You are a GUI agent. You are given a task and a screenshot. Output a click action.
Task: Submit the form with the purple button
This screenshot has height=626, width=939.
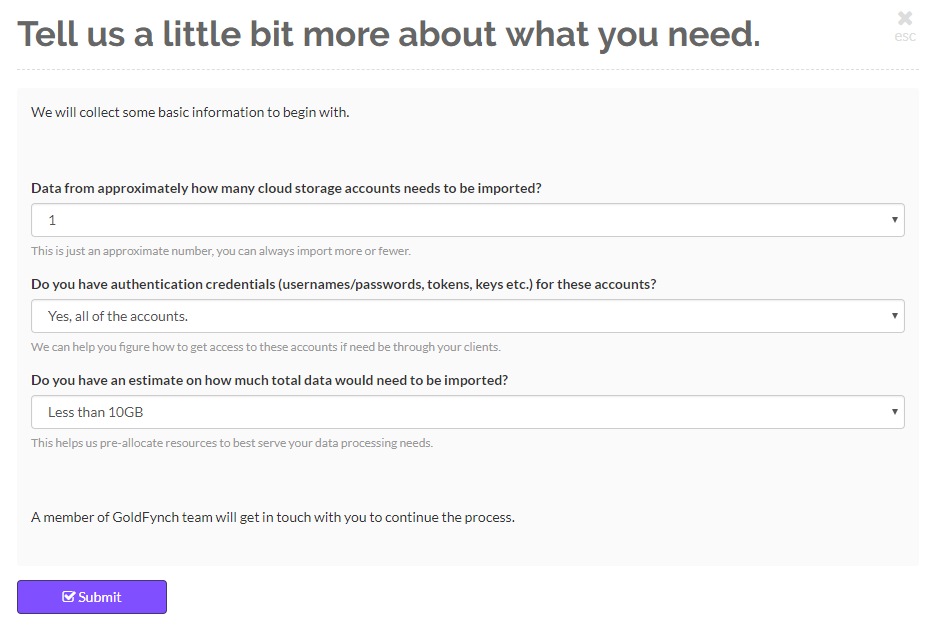92,597
